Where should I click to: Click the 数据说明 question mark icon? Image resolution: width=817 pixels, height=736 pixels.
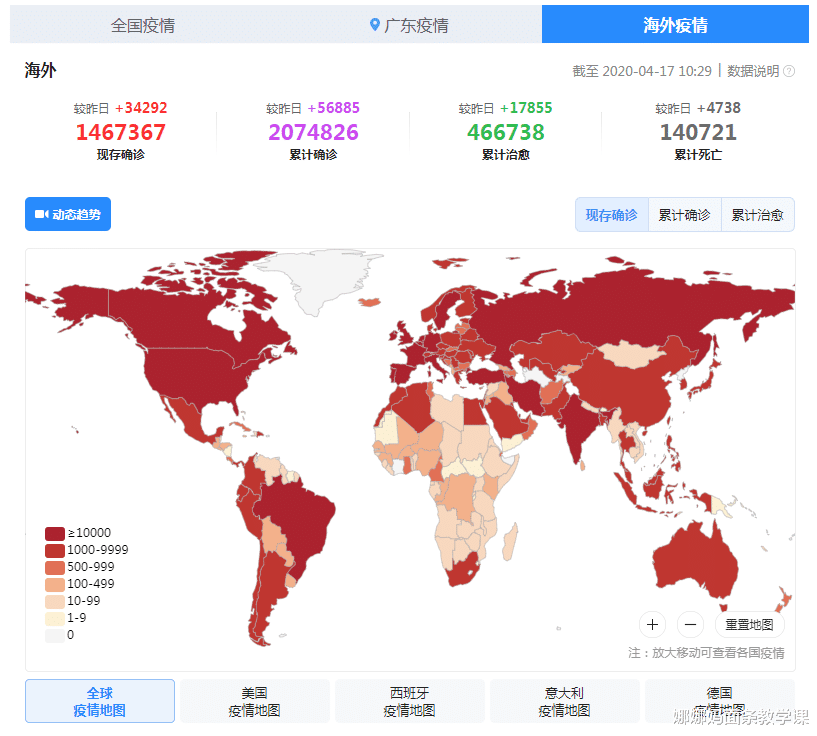pos(789,71)
